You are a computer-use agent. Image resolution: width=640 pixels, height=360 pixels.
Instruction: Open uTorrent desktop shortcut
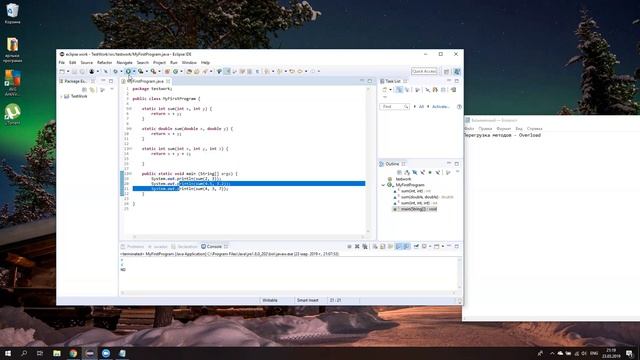13,114
